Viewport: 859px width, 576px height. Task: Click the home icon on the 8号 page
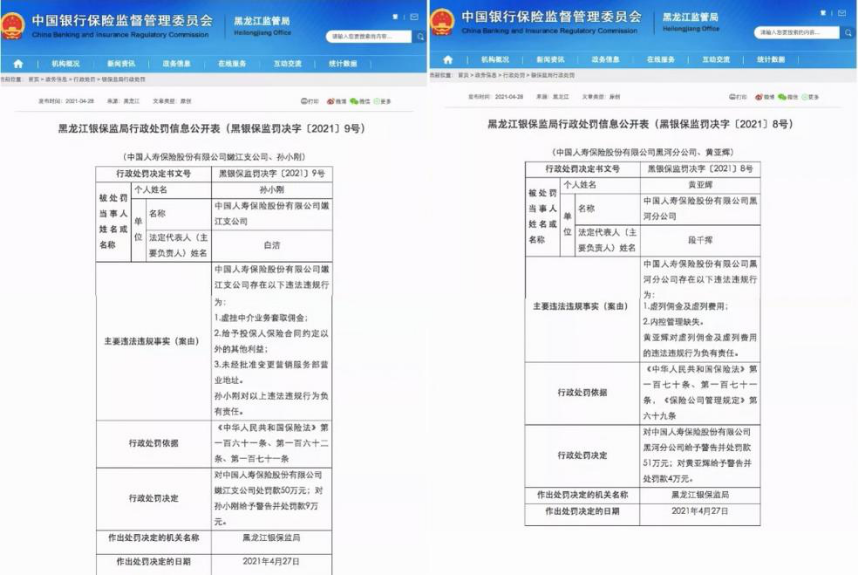pyautogui.click(x=448, y=59)
